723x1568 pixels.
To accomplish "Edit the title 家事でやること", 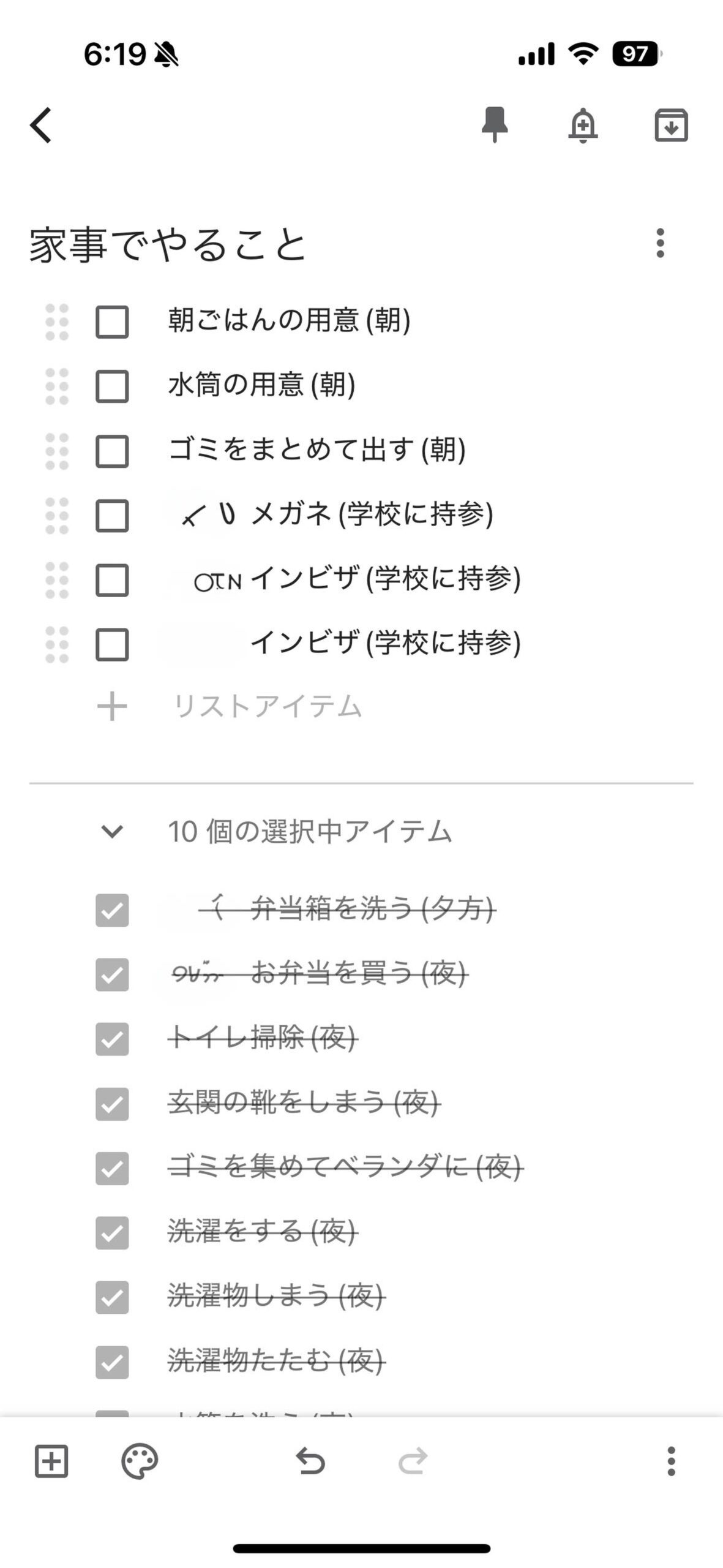I will (x=167, y=244).
